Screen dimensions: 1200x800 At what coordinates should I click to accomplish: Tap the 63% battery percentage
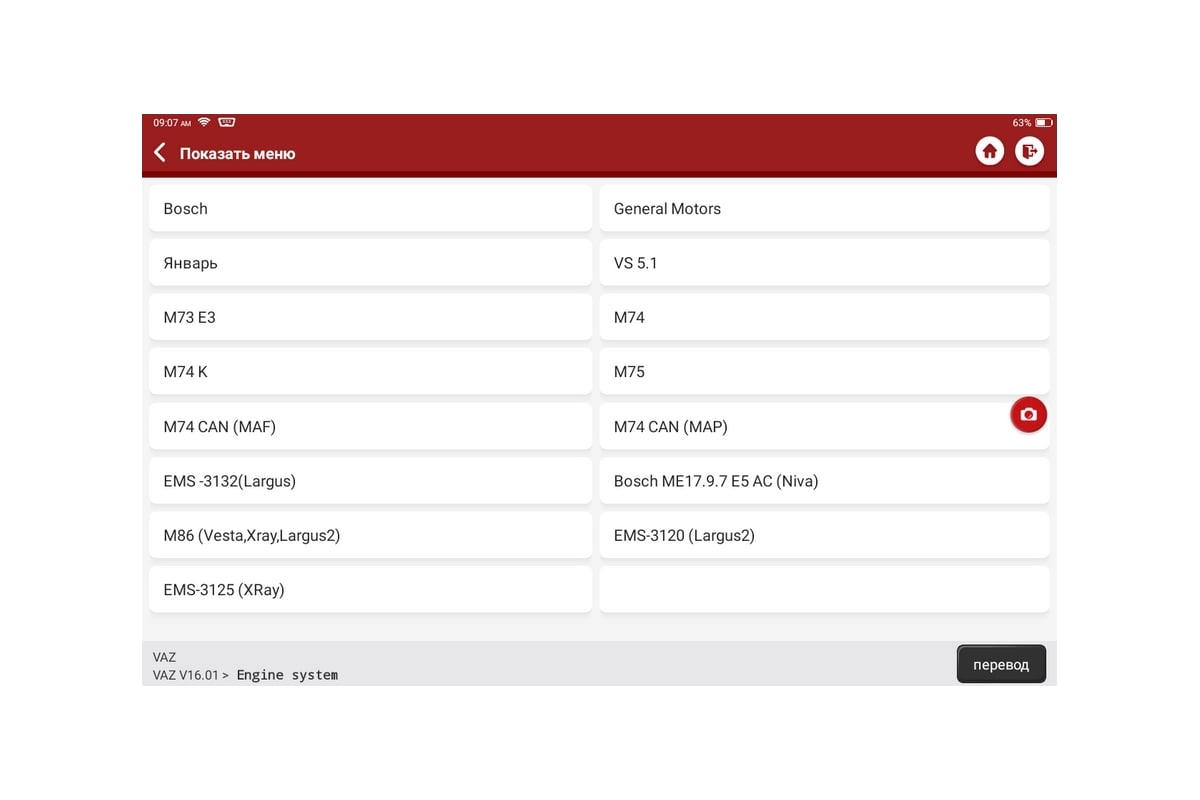[x=1022, y=123]
